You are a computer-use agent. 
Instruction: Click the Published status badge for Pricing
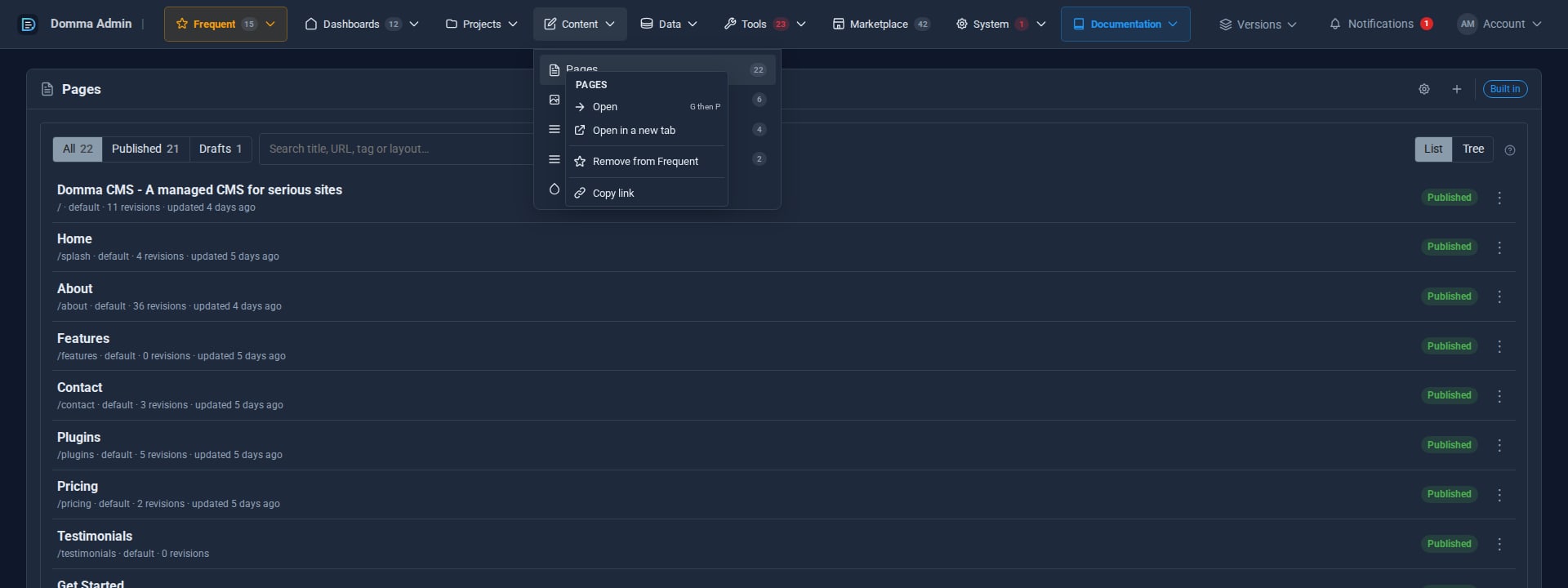click(1449, 494)
